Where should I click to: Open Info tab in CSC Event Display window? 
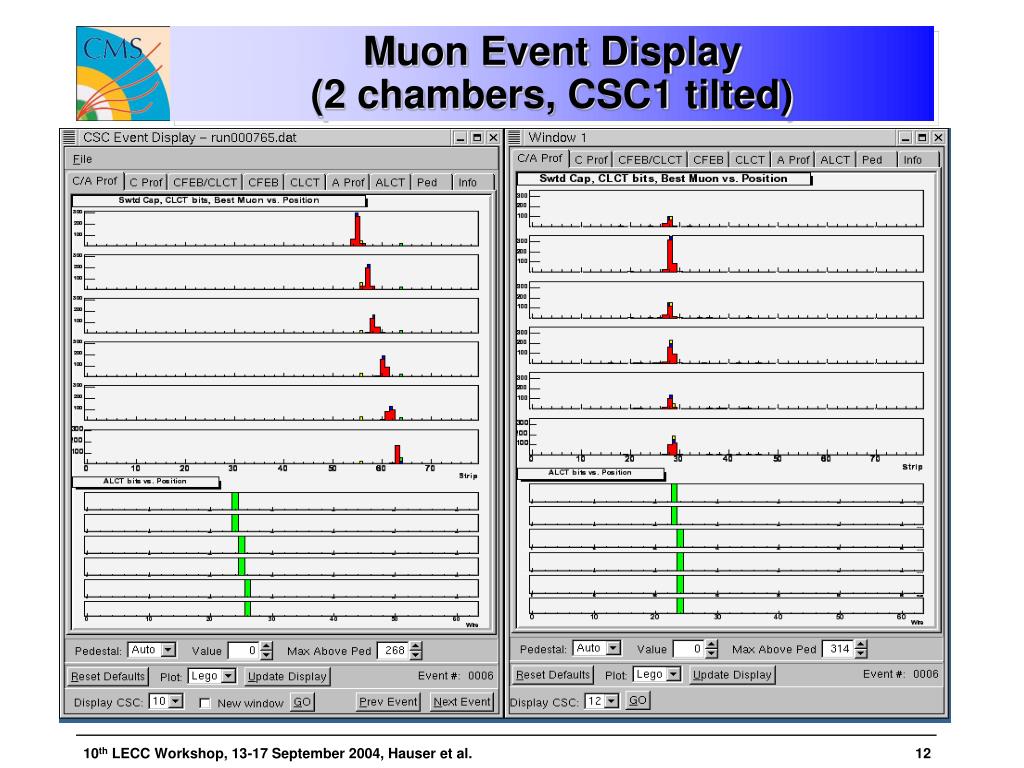pos(468,182)
